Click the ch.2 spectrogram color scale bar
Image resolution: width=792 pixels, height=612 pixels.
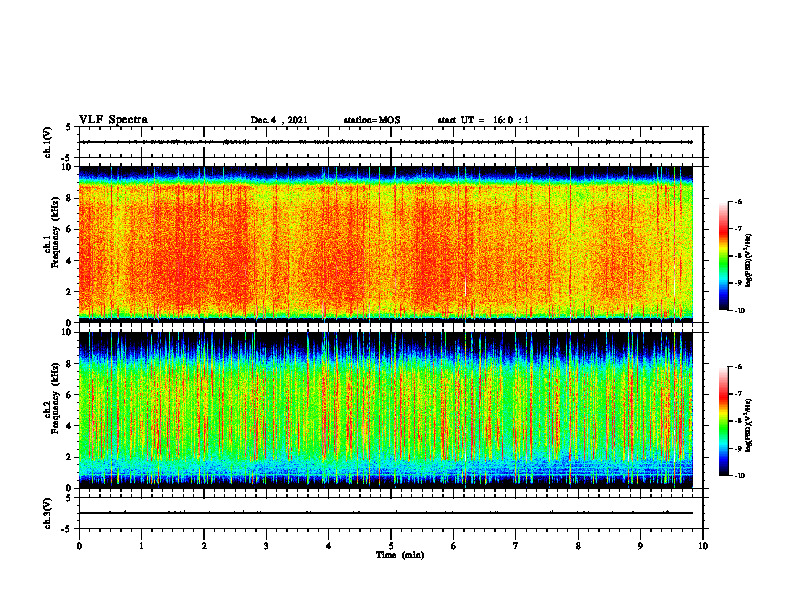[724, 421]
